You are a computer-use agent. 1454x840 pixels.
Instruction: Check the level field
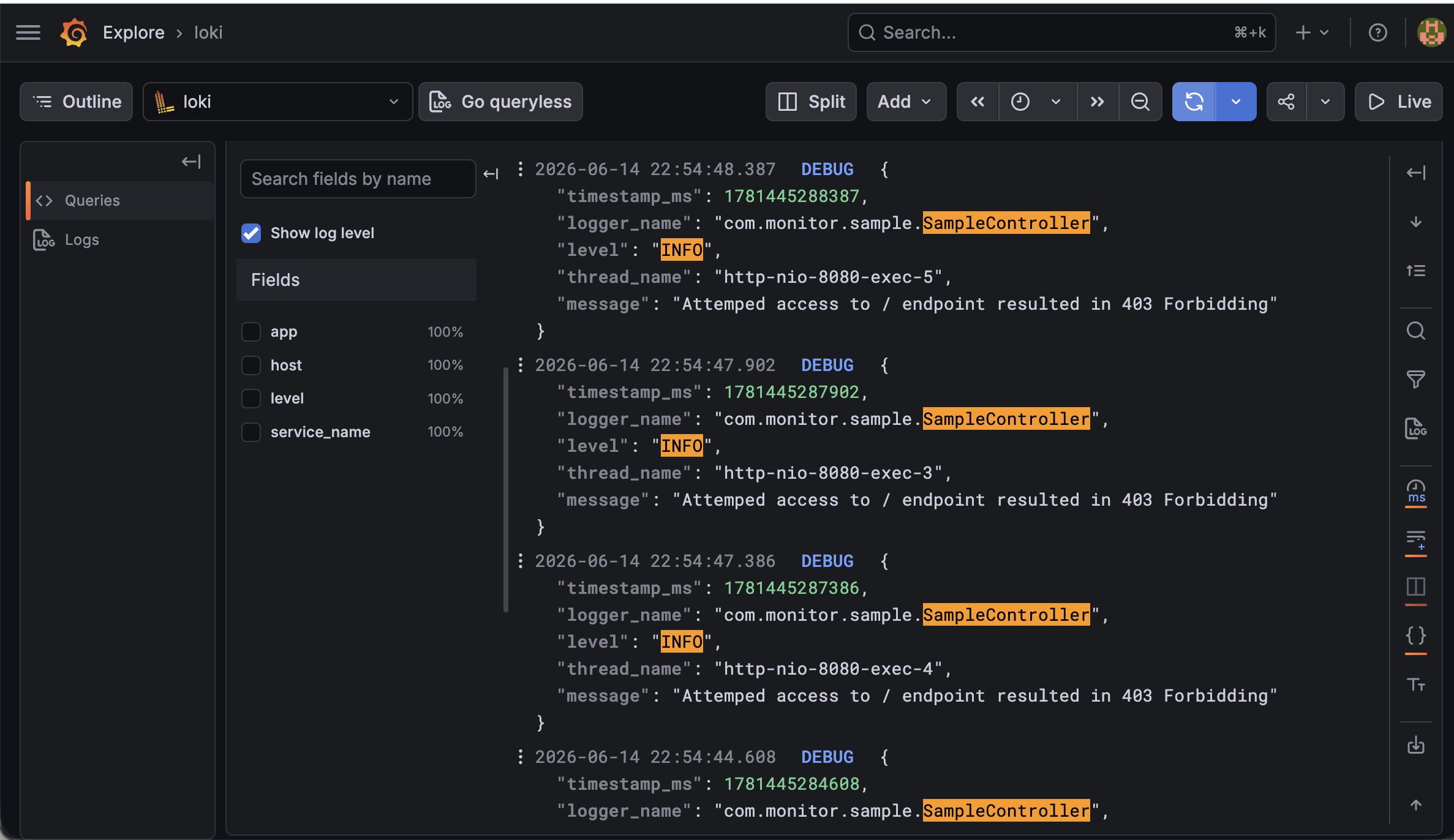251,399
